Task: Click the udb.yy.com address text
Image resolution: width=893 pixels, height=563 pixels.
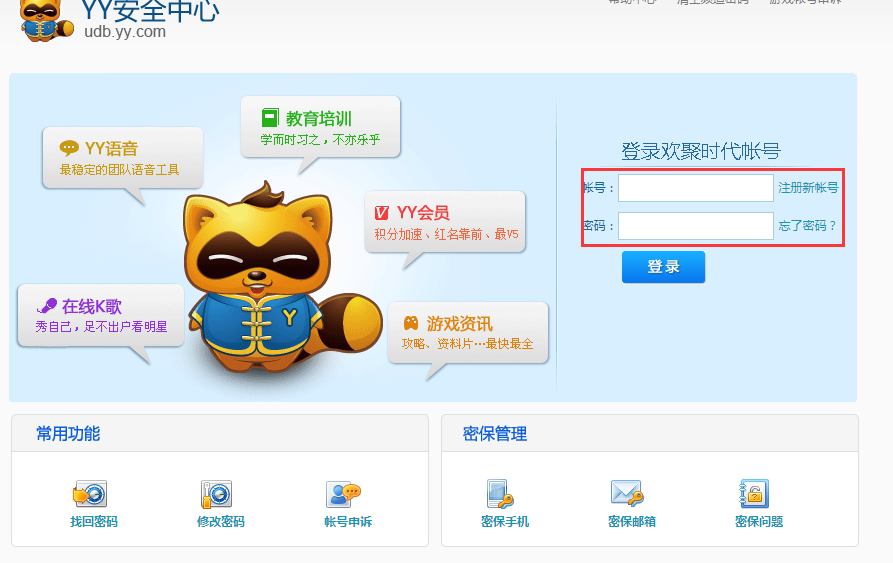Action: [x=125, y=32]
